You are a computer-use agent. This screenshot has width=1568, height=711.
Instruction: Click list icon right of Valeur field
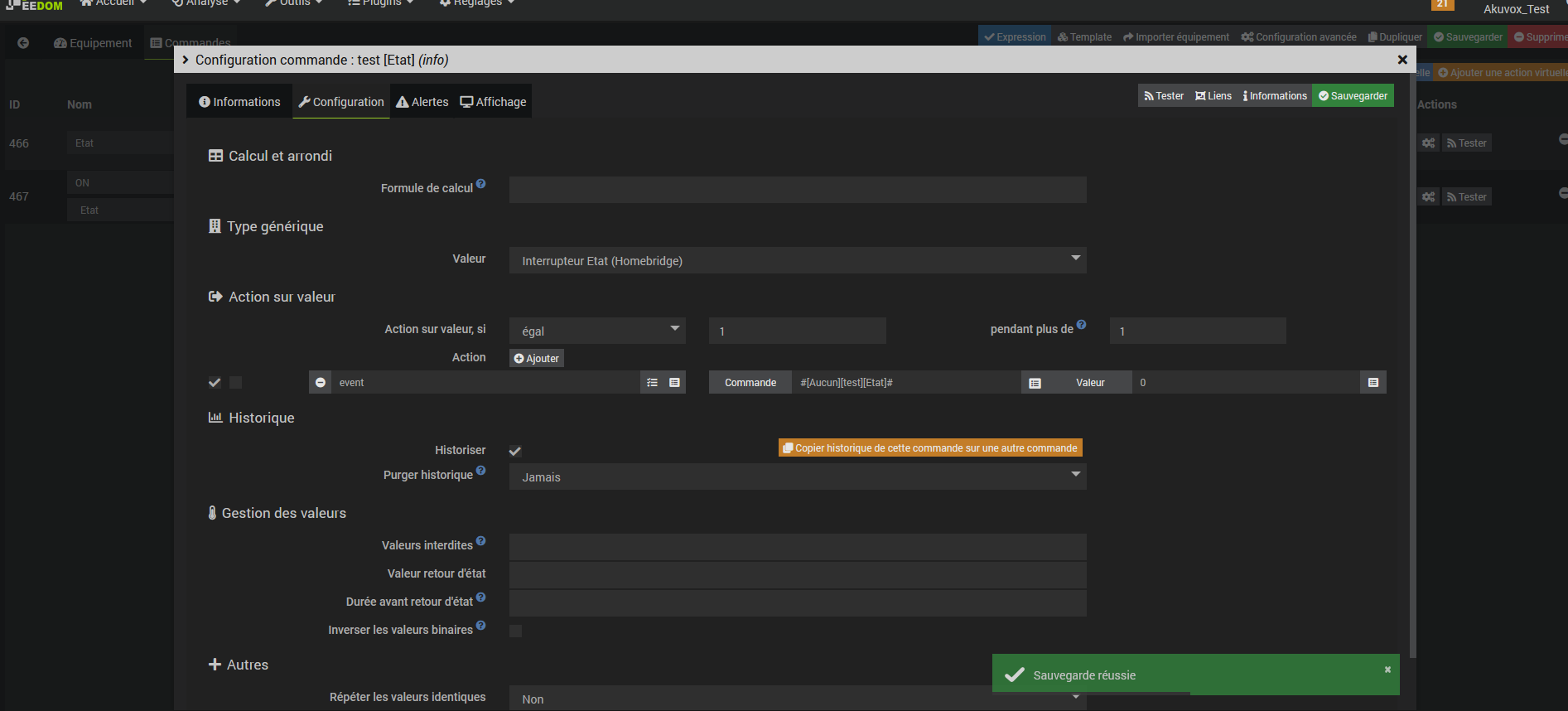click(1373, 383)
